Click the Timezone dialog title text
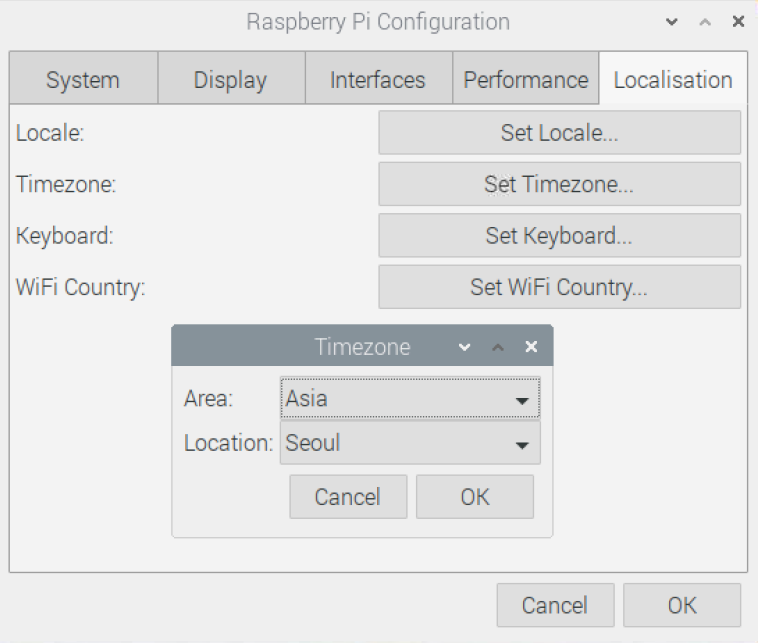The image size is (758, 643). pos(363,347)
